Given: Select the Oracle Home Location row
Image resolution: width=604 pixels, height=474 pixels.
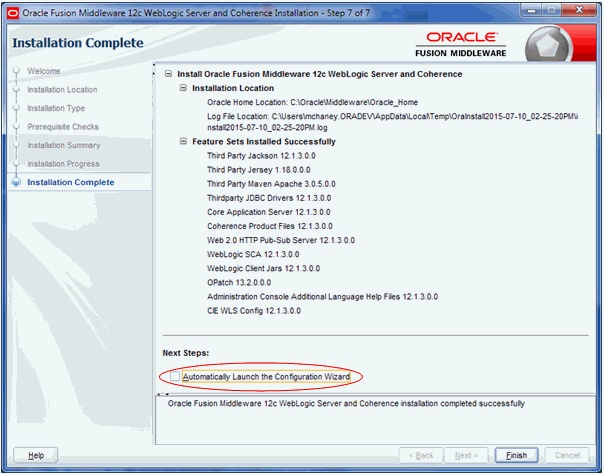Looking at the screenshot, I should click(x=312, y=102).
